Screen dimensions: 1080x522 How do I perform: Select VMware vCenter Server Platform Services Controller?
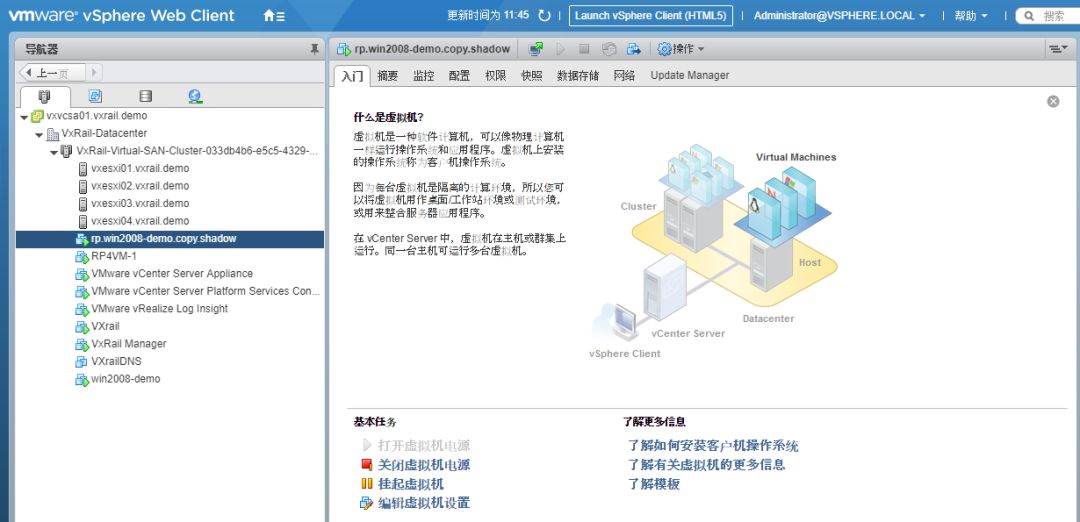pos(205,291)
